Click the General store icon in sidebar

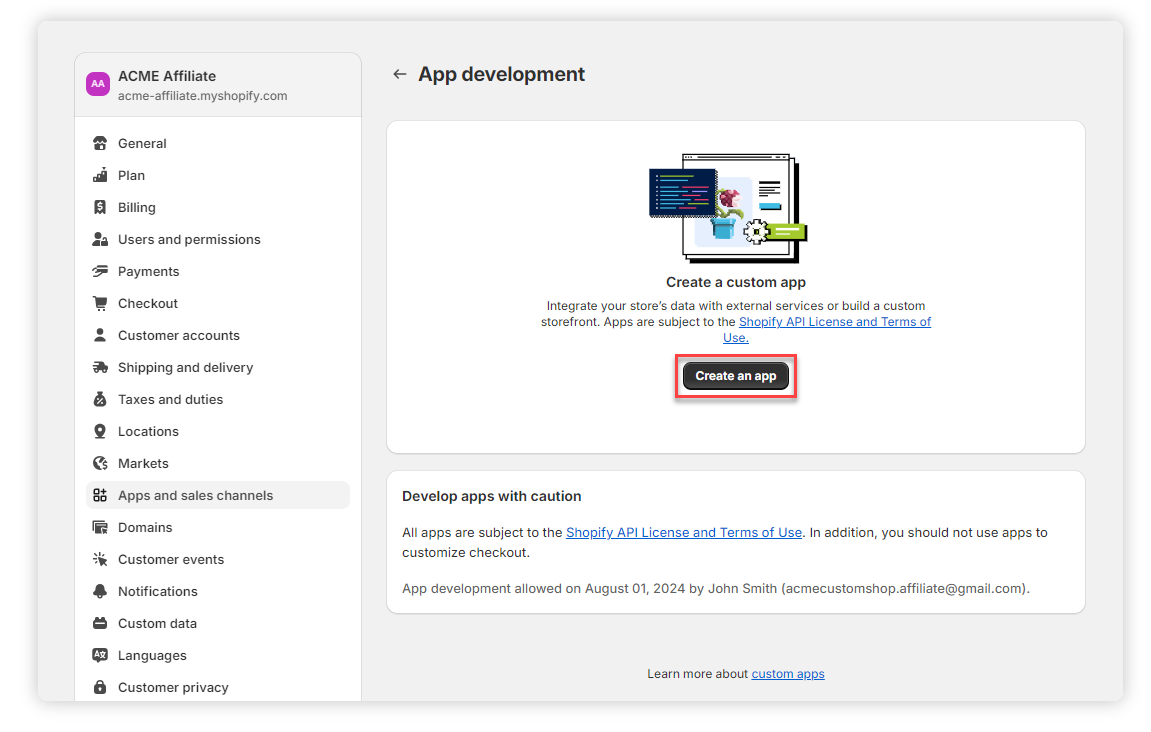point(100,143)
